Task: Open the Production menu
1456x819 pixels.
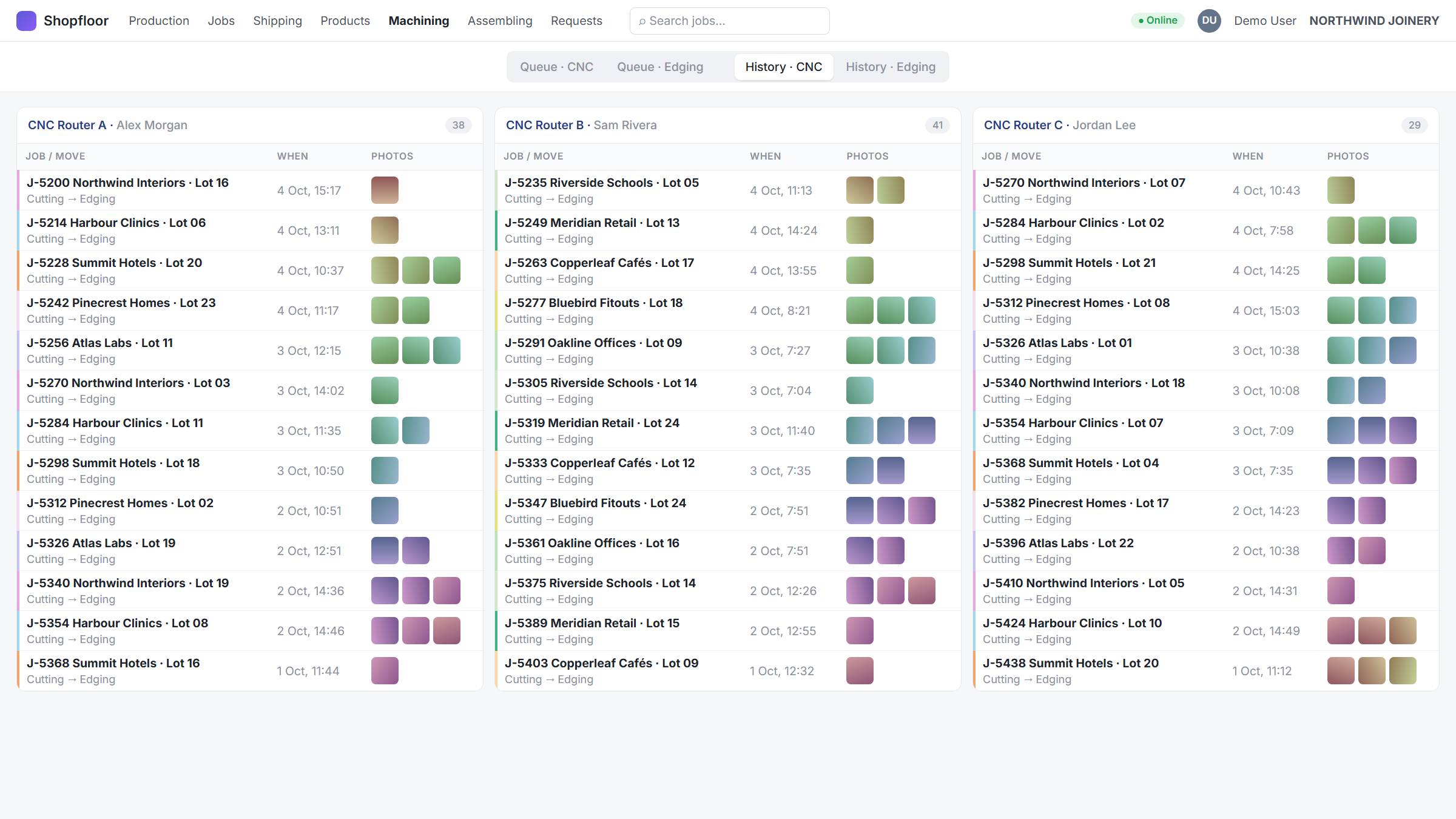Action: [x=159, y=21]
